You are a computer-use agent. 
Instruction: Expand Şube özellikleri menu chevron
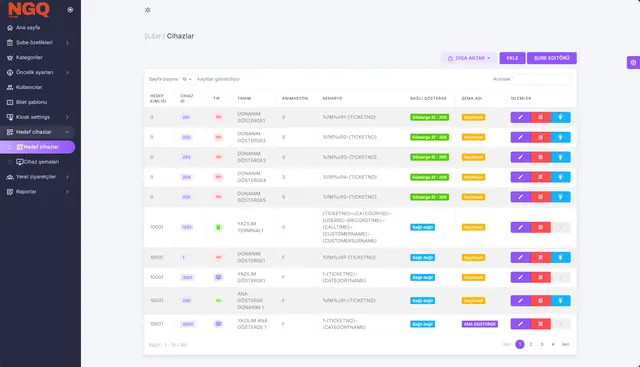click(x=67, y=42)
